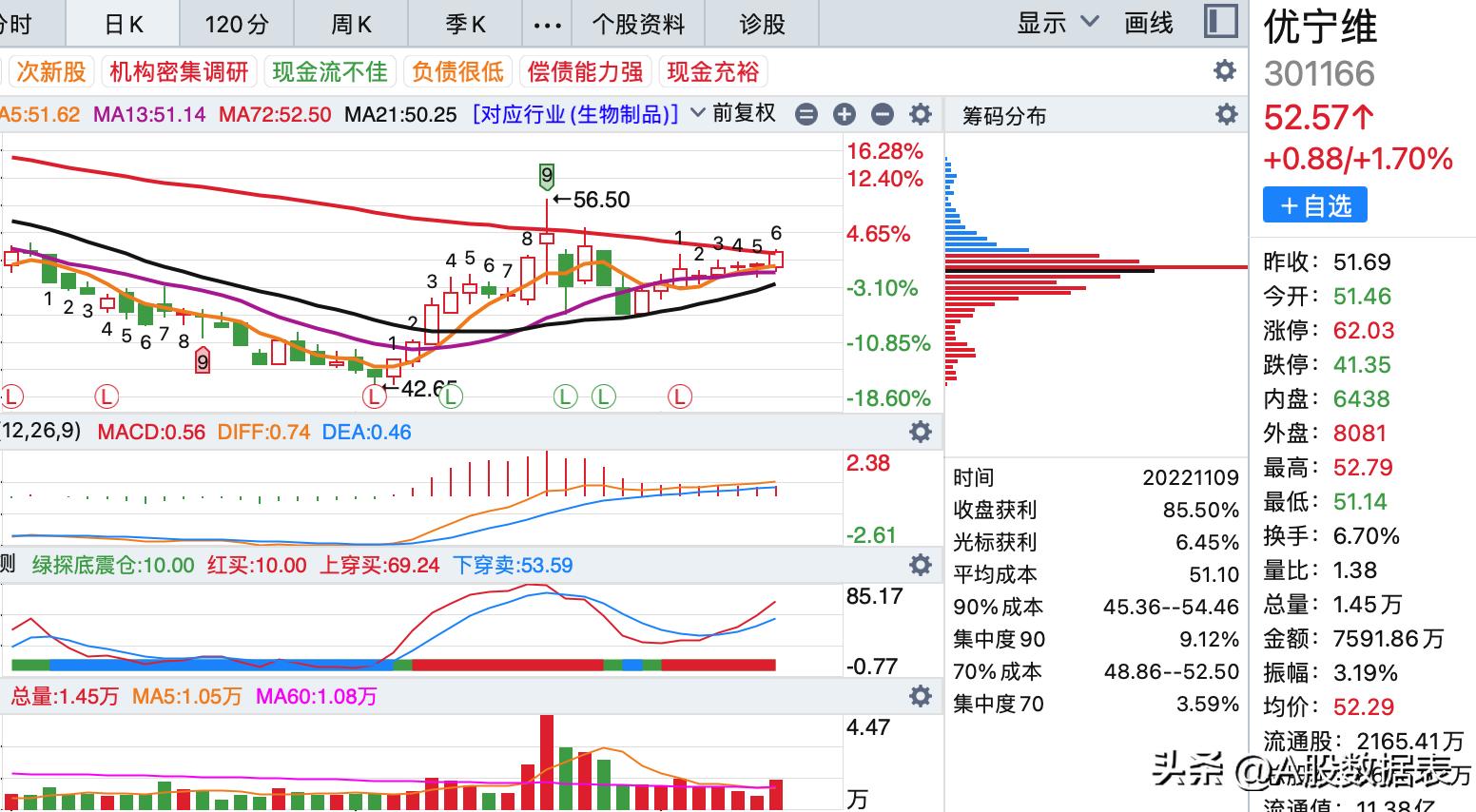Click the current price 52.57

[x=1318, y=118]
